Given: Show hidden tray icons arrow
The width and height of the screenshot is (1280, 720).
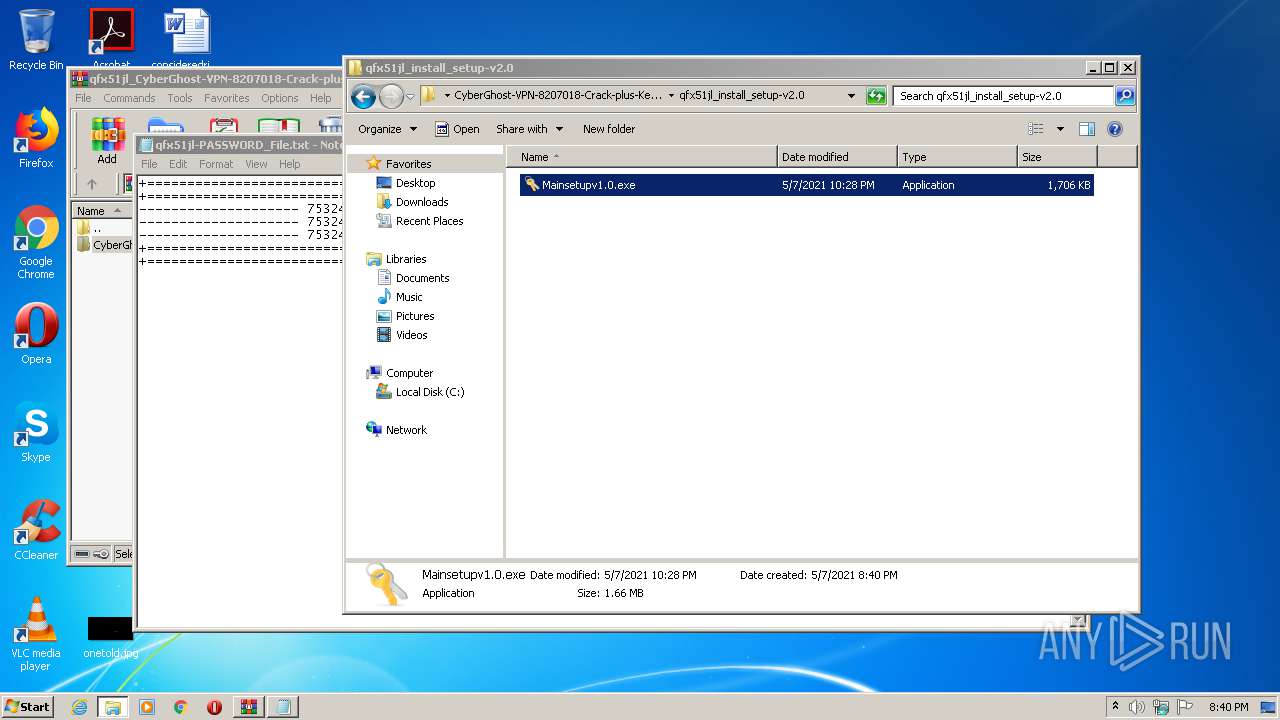Looking at the screenshot, I should [x=1115, y=707].
